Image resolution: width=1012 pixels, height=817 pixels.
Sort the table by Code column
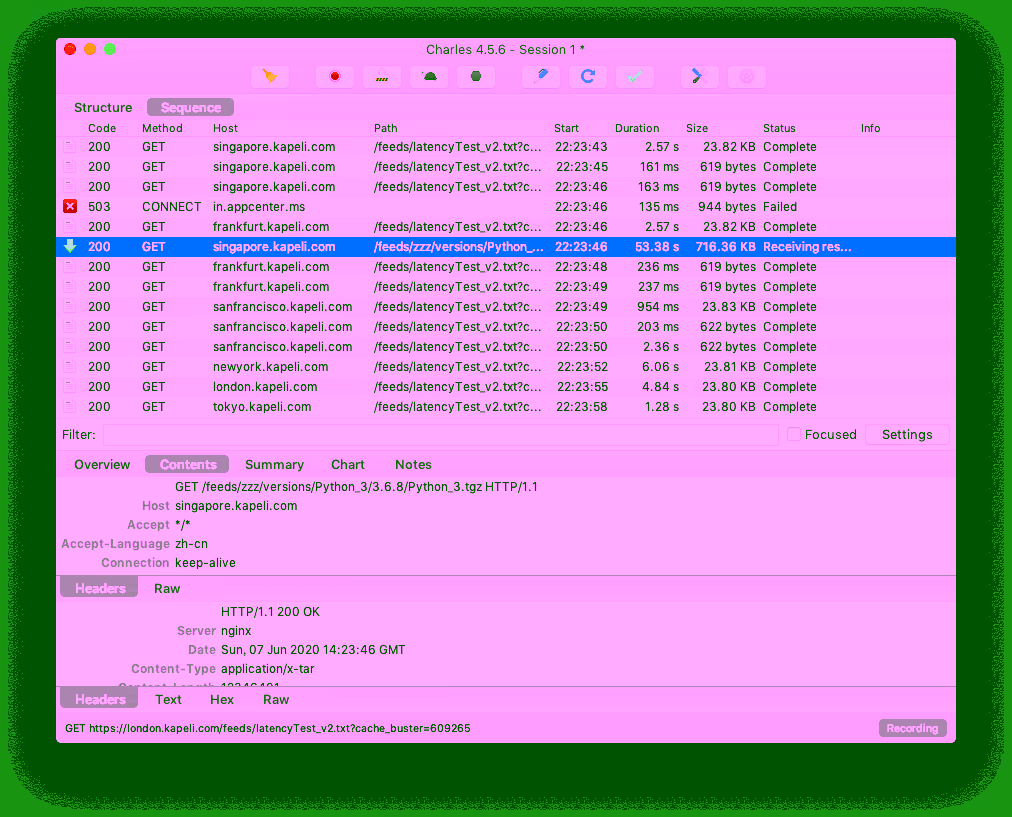click(x=102, y=128)
